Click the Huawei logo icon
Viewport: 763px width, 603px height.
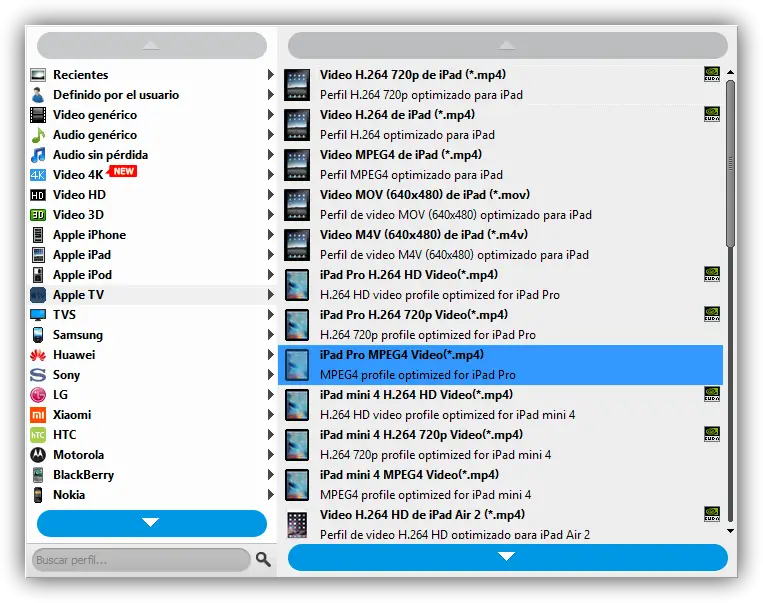(x=38, y=355)
